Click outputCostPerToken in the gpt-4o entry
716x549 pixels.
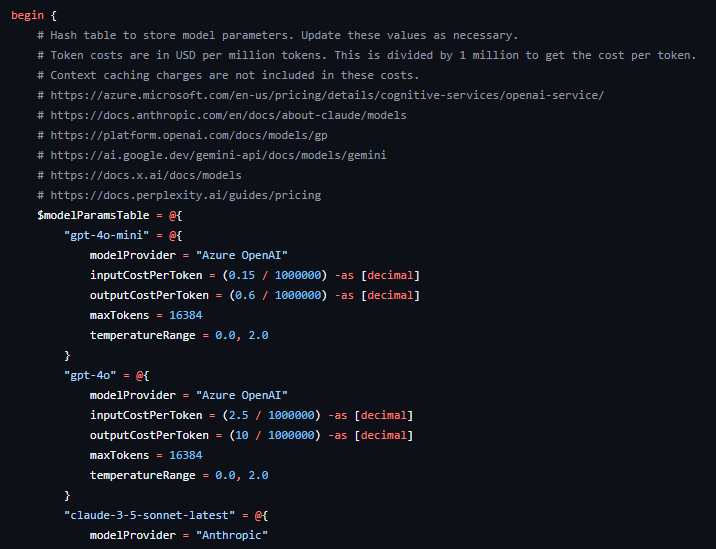tap(149, 435)
